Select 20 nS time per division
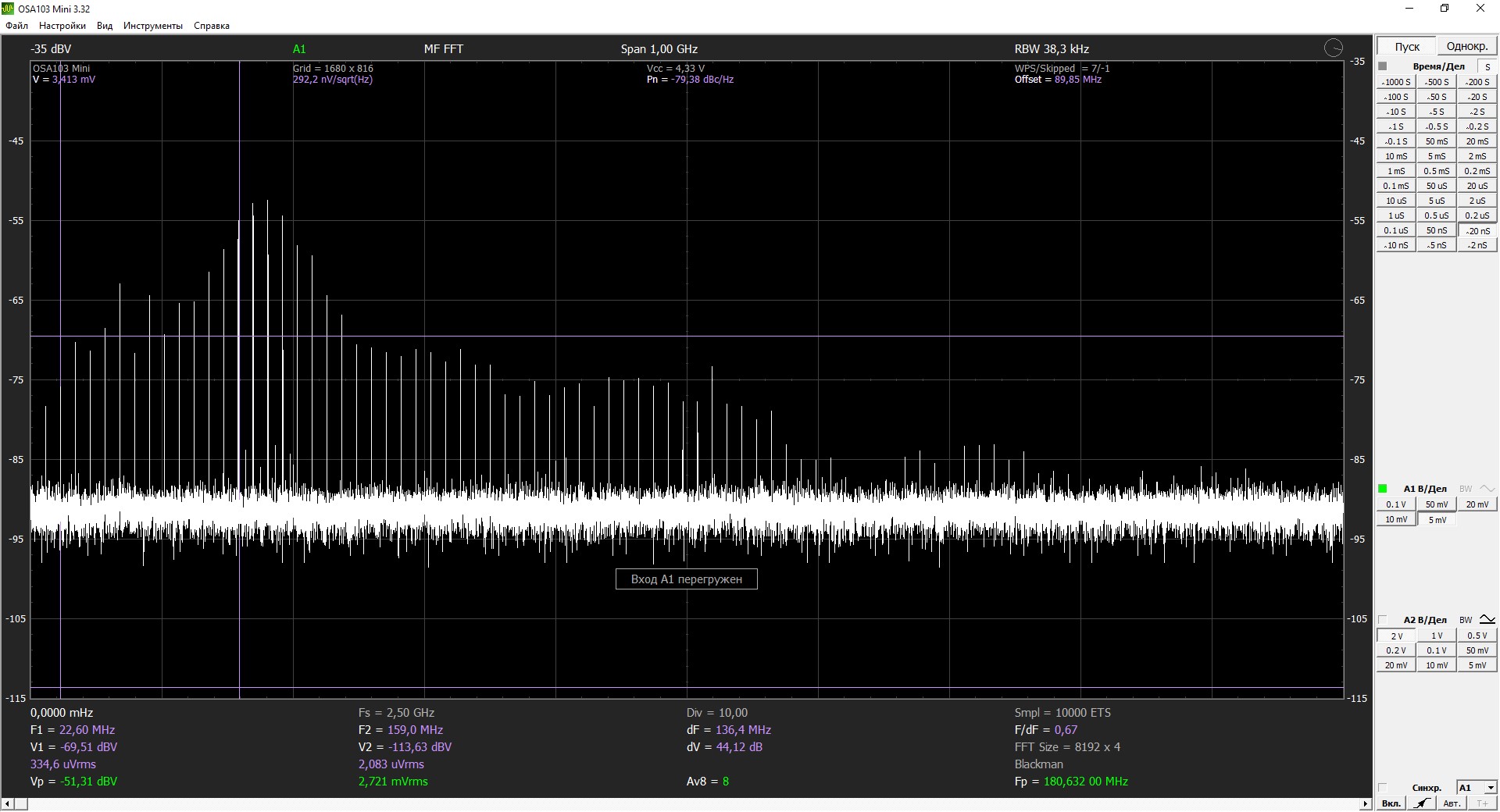This screenshot has height=812, width=1500. 1477,230
